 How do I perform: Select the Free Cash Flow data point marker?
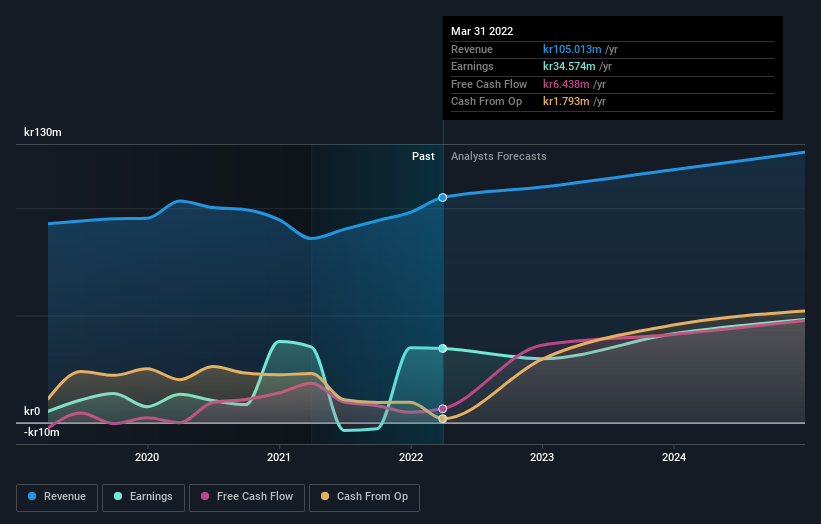[x=443, y=409]
